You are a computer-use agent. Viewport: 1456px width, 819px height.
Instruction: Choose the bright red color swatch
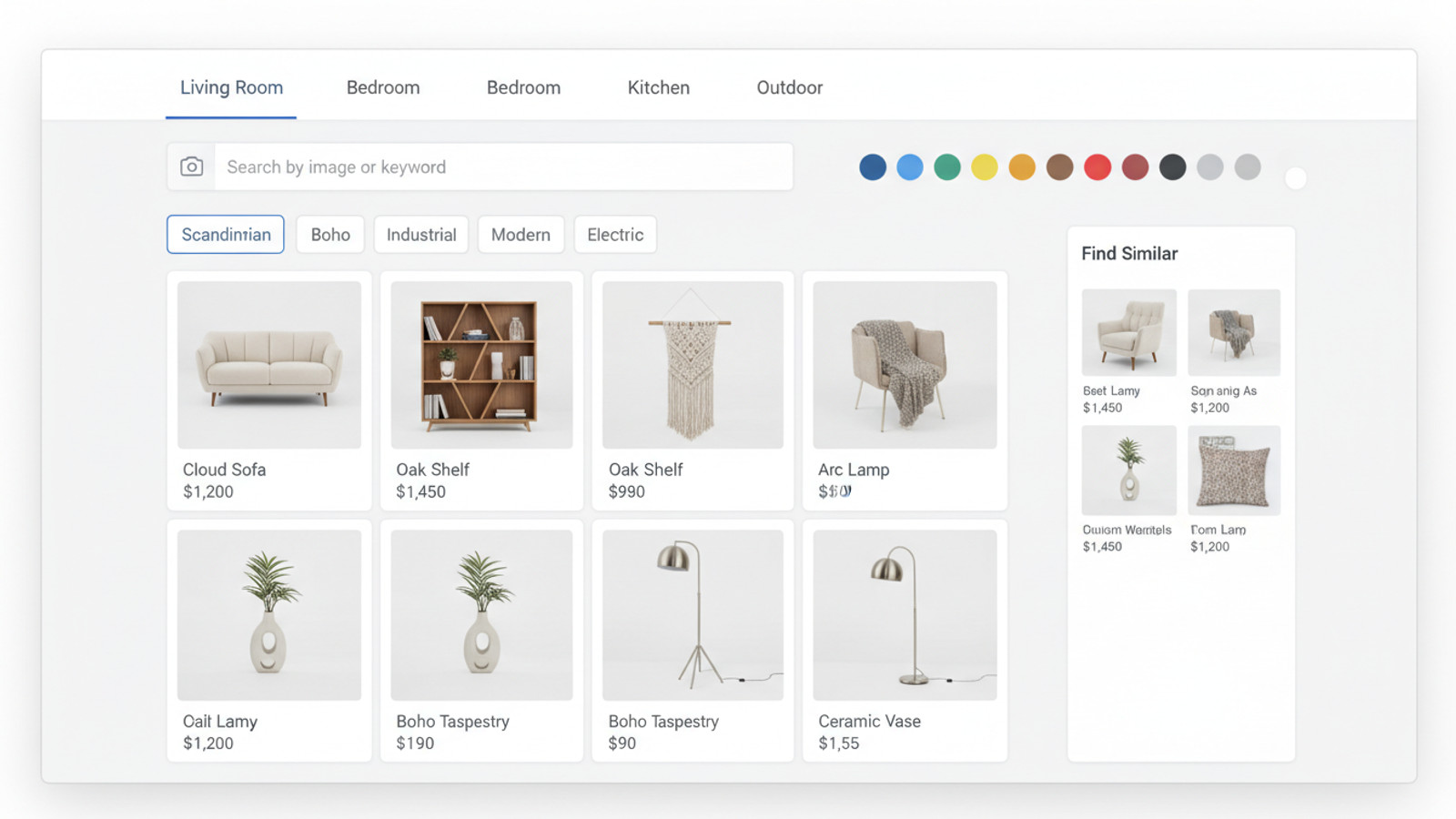click(1097, 167)
